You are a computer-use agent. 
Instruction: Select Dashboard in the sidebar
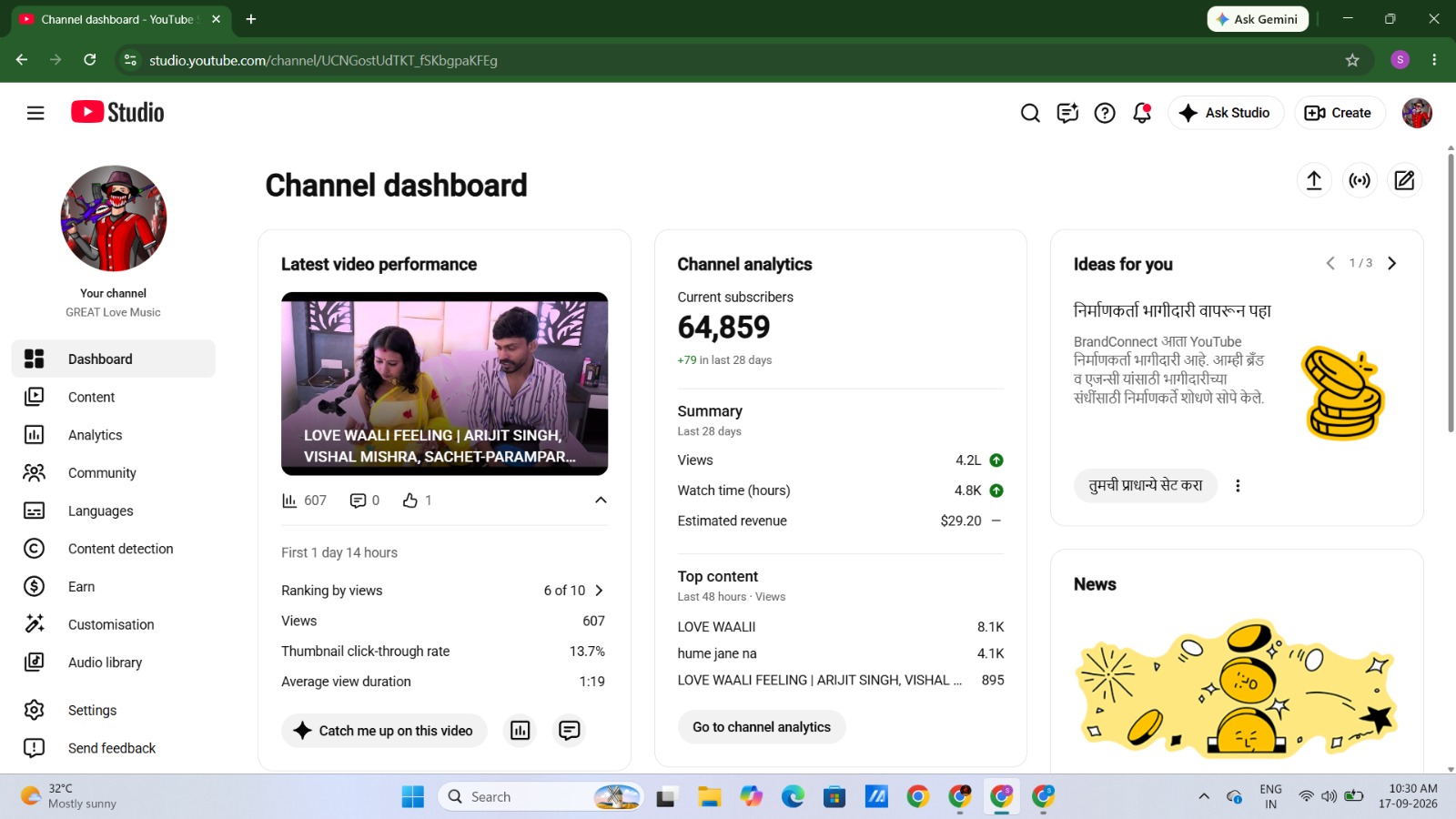[114, 359]
